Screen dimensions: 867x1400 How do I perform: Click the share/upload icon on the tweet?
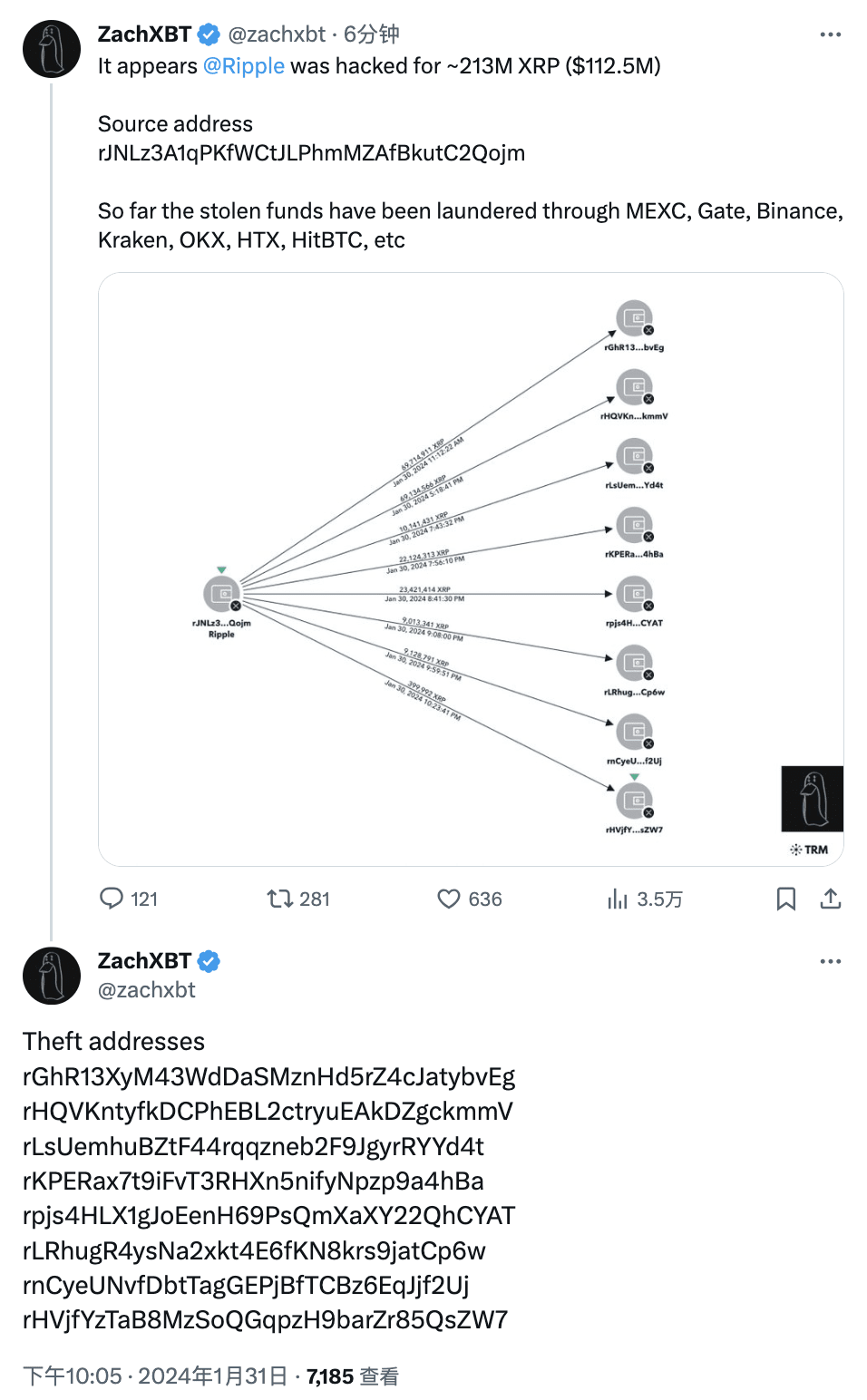pyautogui.click(x=832, y=899)
